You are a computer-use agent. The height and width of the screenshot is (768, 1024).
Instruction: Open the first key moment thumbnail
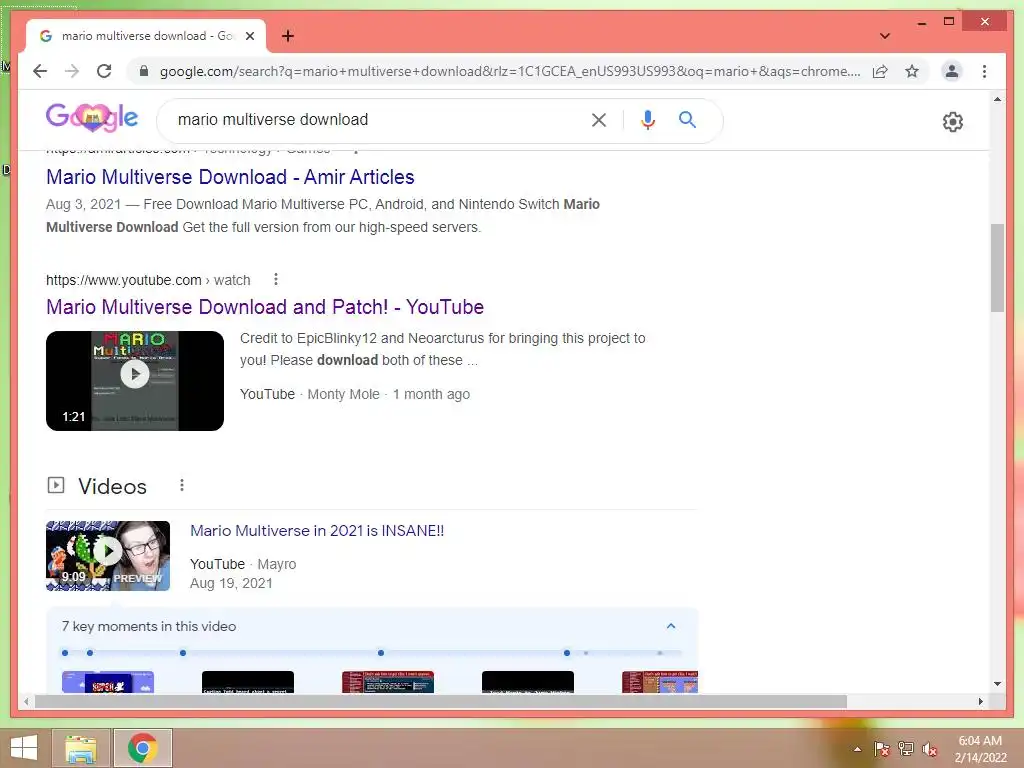pyautogui.click(x=108, y=682)
